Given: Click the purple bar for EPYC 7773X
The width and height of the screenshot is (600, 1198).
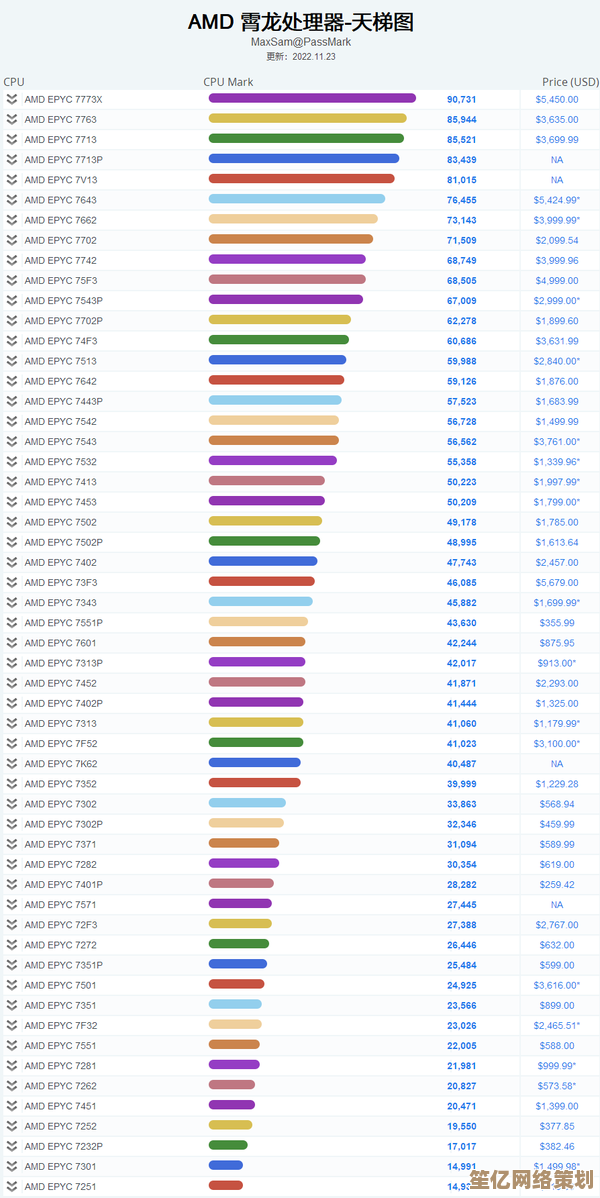Looking at the screenshot, I should pos(312,98).
